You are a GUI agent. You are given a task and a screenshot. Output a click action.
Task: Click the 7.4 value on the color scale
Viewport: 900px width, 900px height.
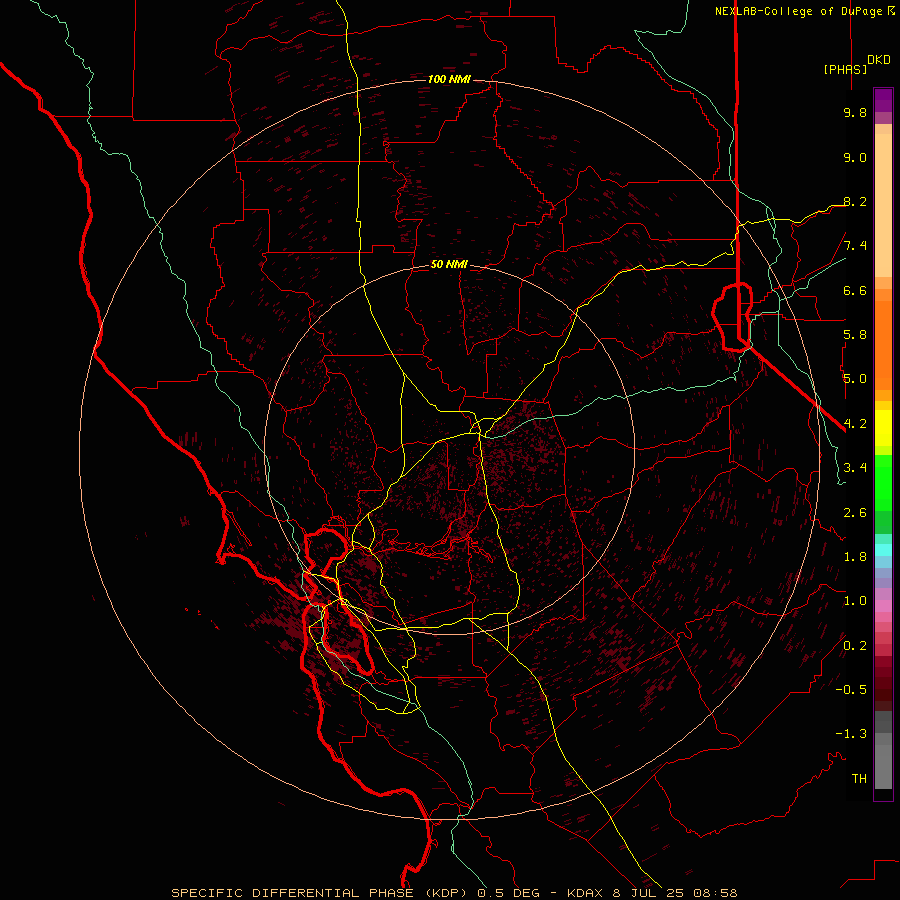855,246
